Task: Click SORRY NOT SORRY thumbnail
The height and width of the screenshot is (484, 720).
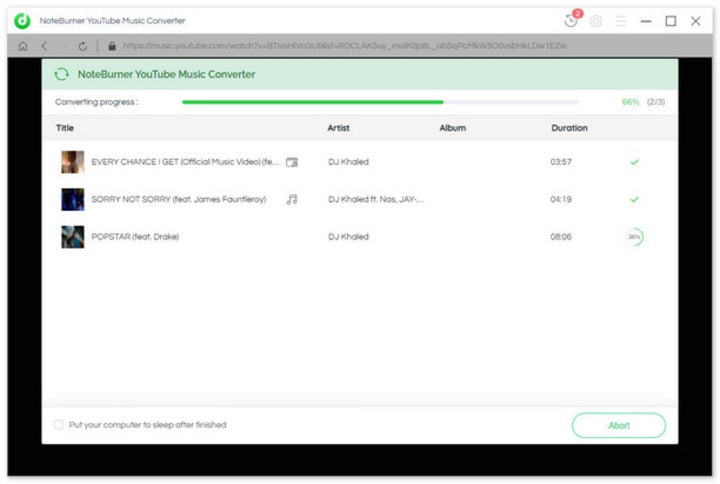Action: tap(73, 199)
